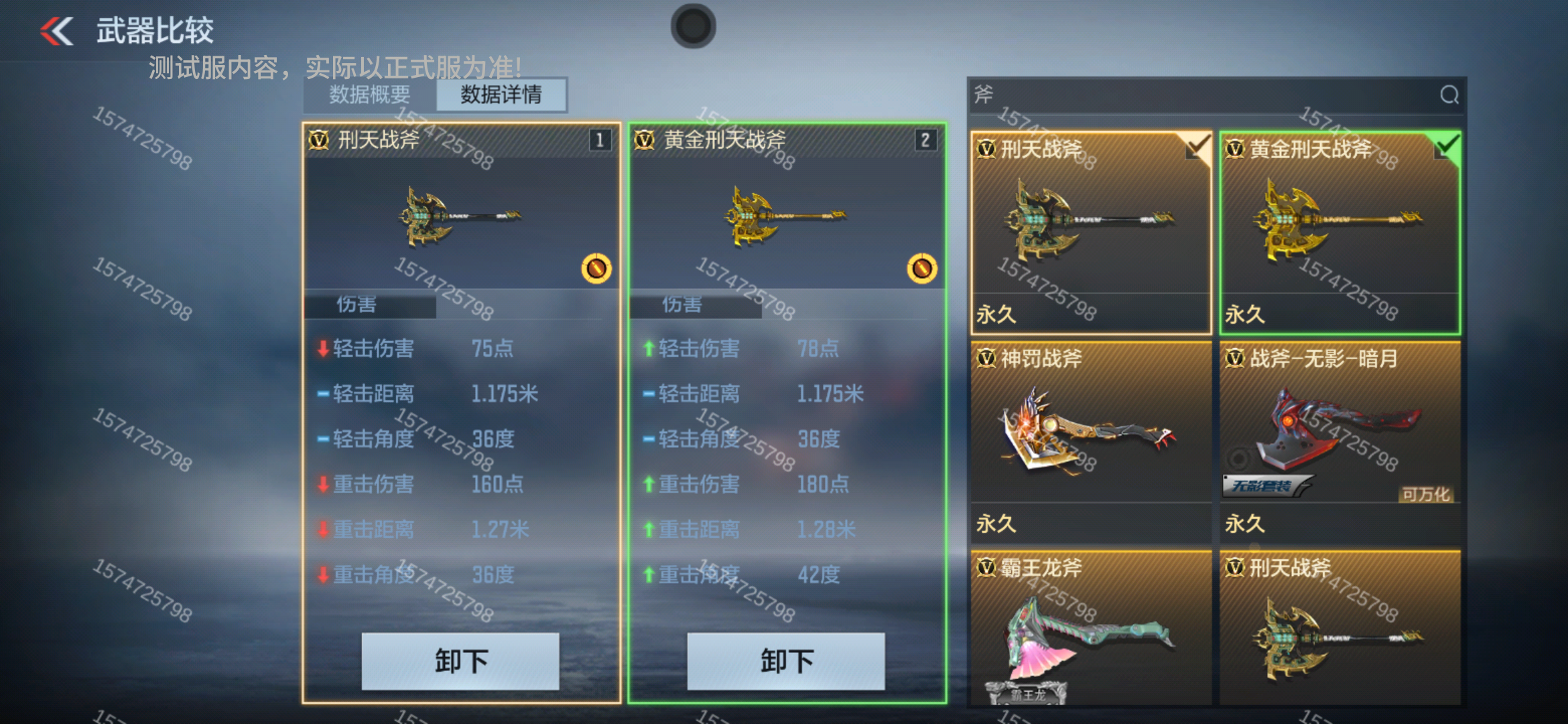The image size is (1568, 724).
Task: Select the 数据详情 tab
Action: [x=501, y=95]
